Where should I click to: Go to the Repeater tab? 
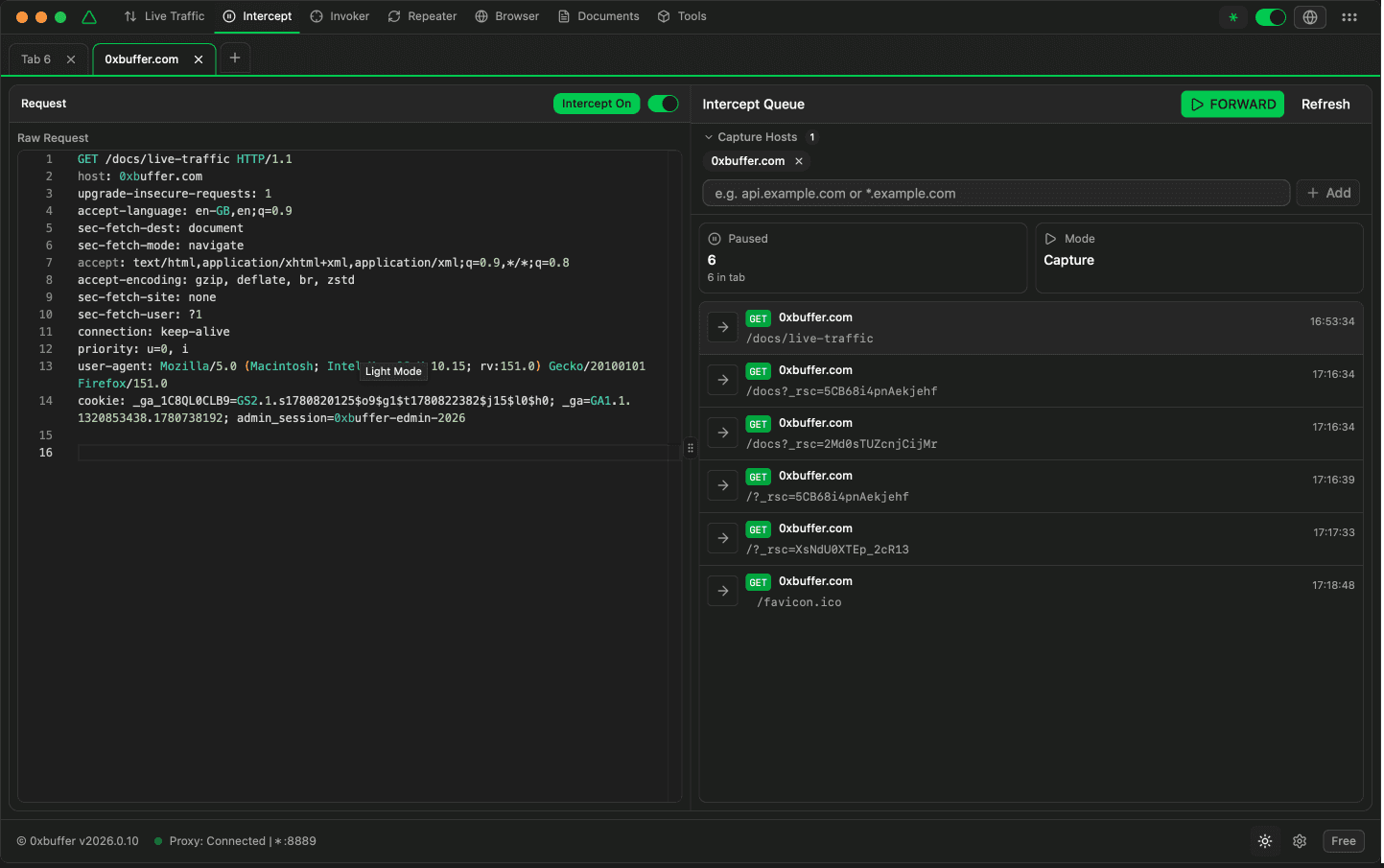tap(422, 16)
